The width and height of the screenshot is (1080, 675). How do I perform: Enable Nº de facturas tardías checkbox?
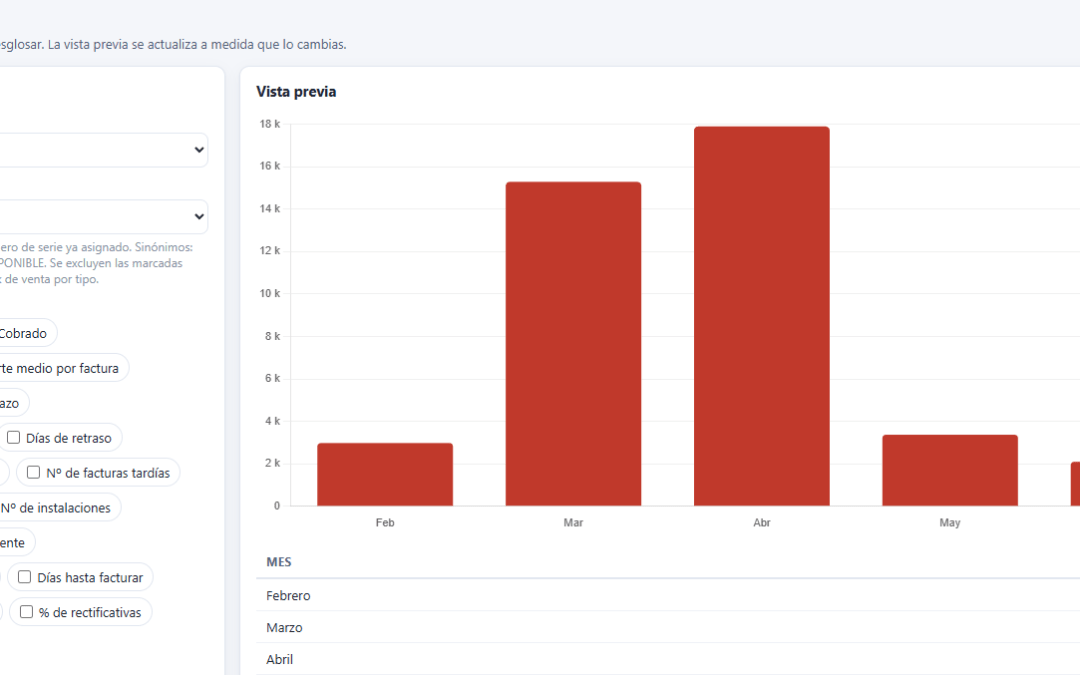pos(33,472)
